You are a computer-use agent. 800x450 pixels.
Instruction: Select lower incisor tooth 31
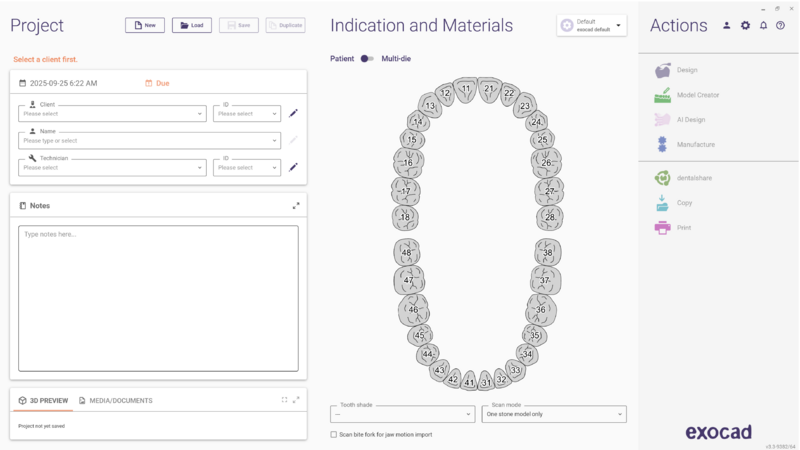[486, 382]
